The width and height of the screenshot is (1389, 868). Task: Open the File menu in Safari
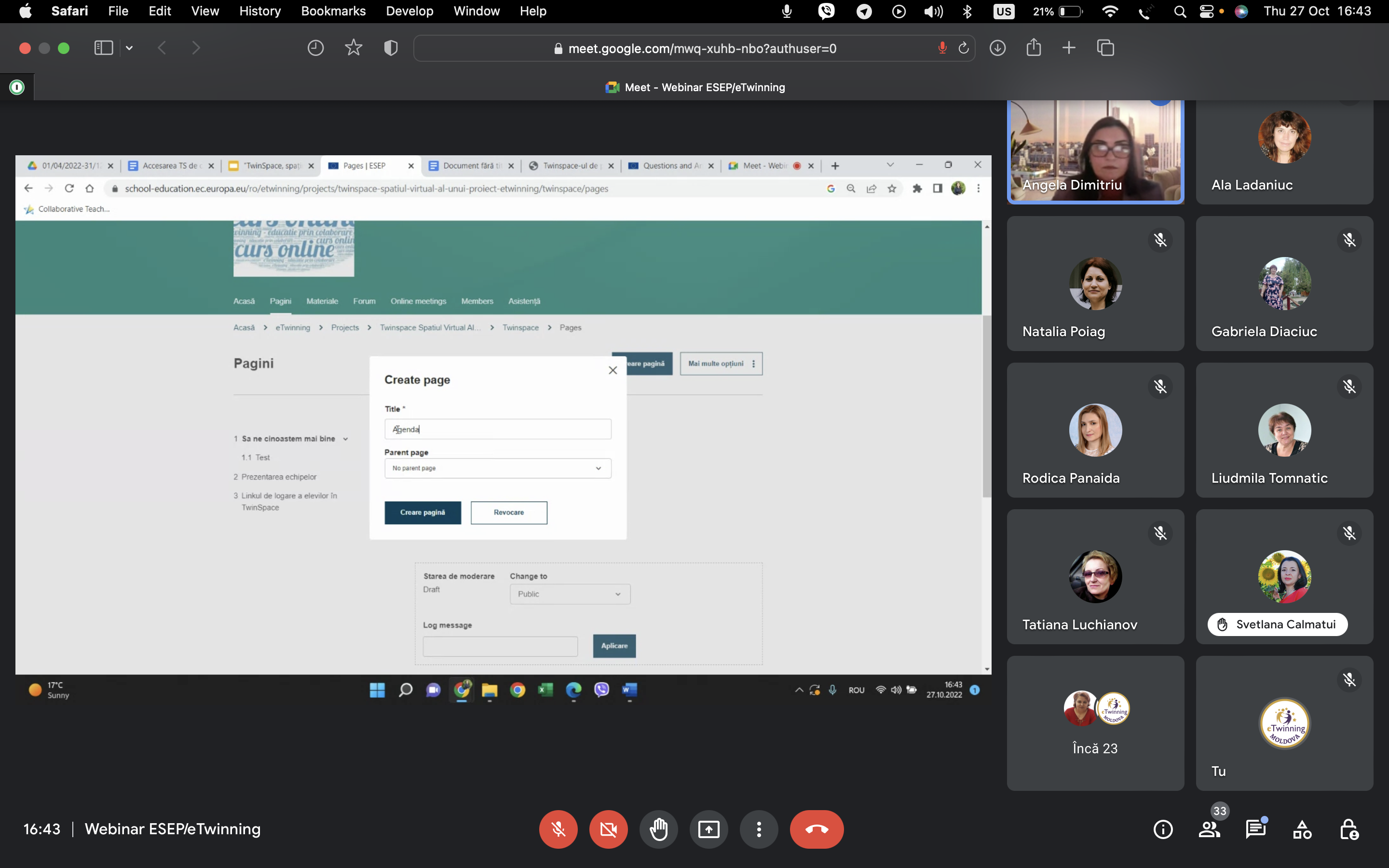(118, 11)
